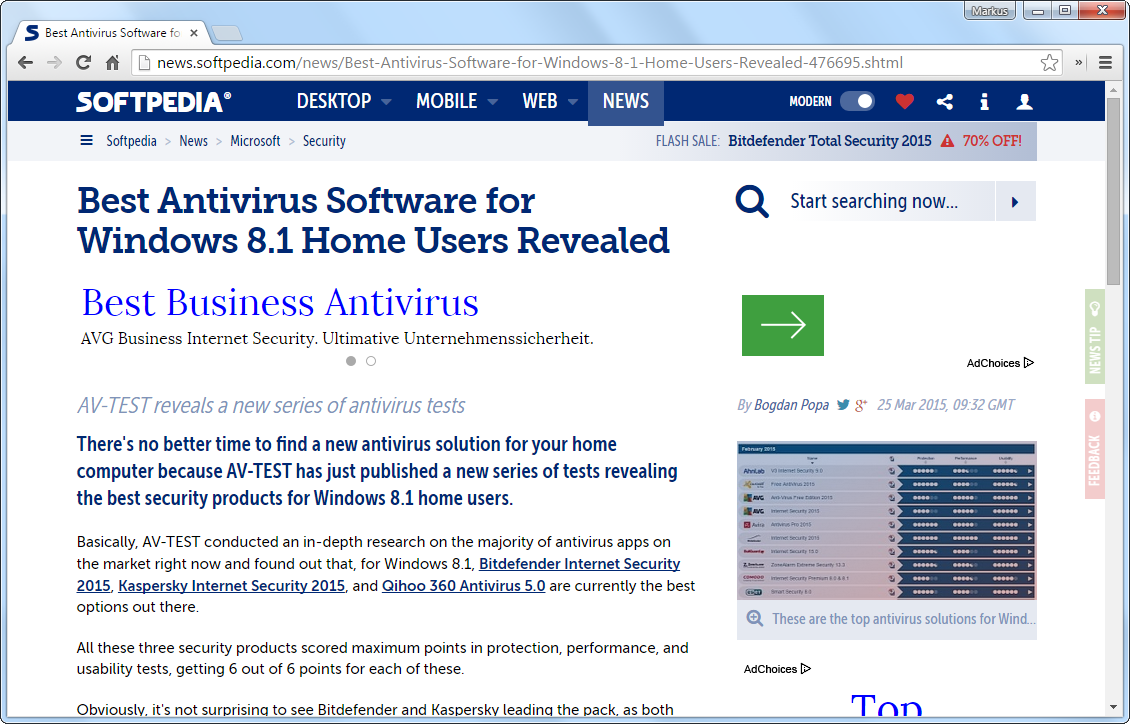1130x724 pixels.
Task: Open author's Twitter profile icon
Action: pos(843,405)
